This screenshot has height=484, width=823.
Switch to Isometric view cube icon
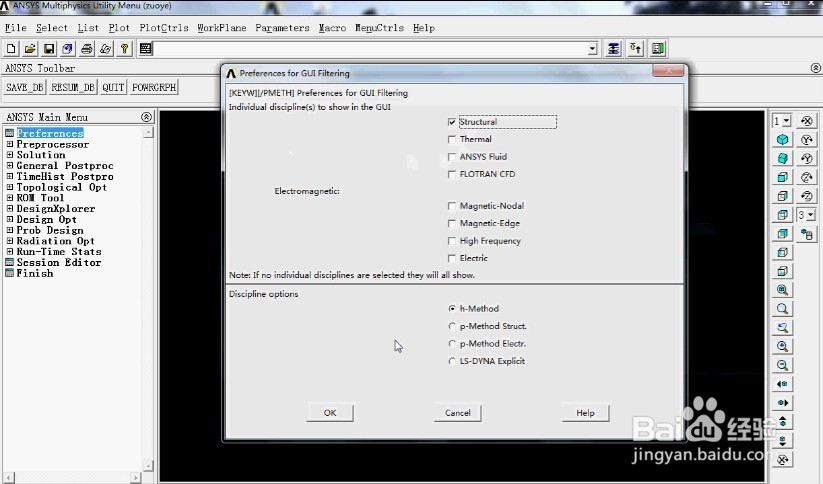(783, 139)
